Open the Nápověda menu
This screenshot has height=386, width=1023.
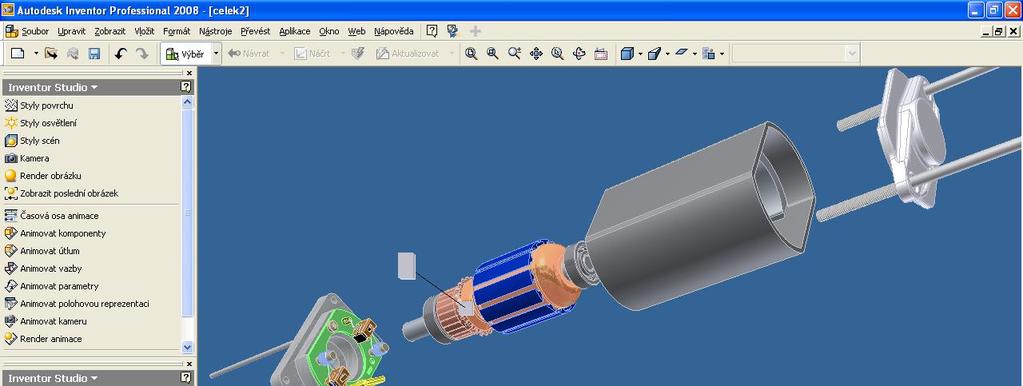393,31
